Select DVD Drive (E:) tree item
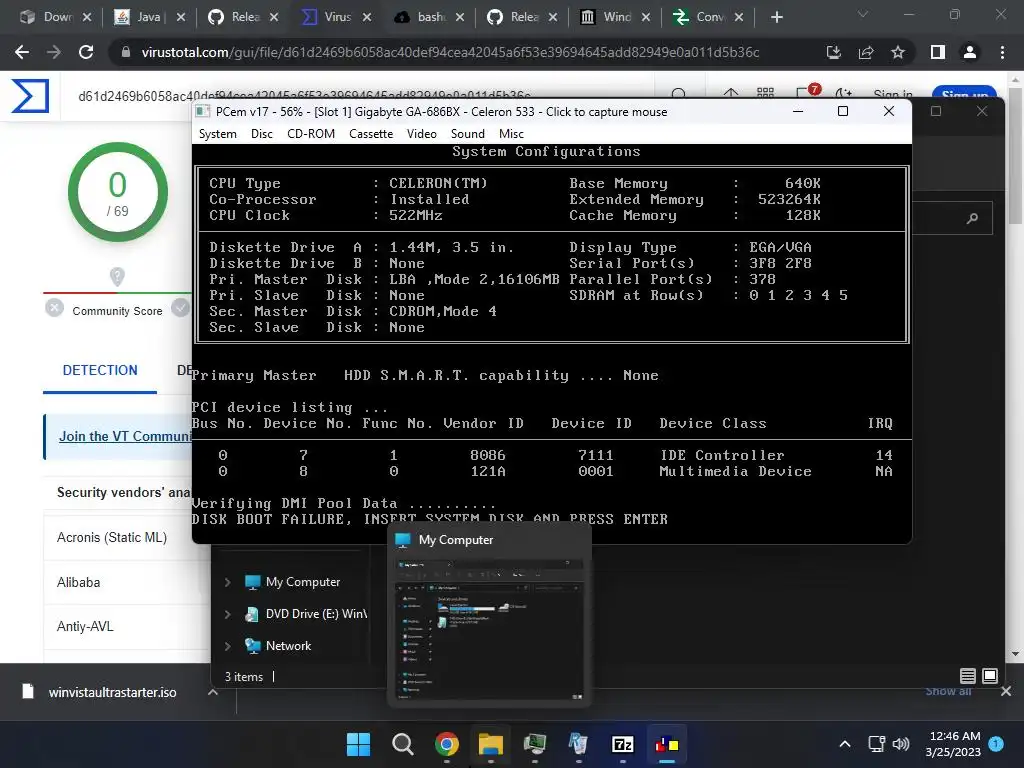 [305, 614]
